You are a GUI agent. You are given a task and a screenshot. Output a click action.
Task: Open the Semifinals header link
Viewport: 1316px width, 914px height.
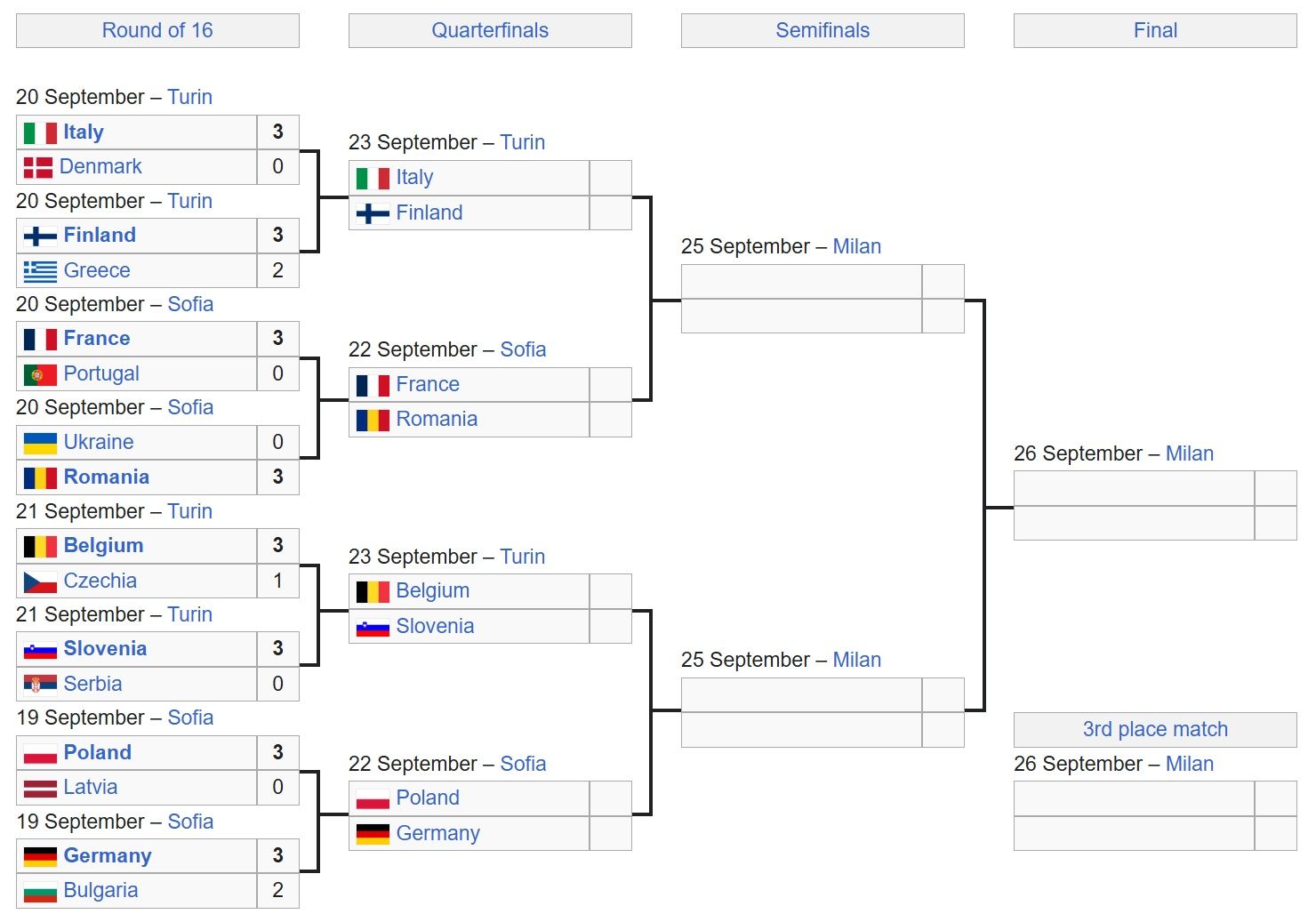pyautogui.click(x=822, y=30)
